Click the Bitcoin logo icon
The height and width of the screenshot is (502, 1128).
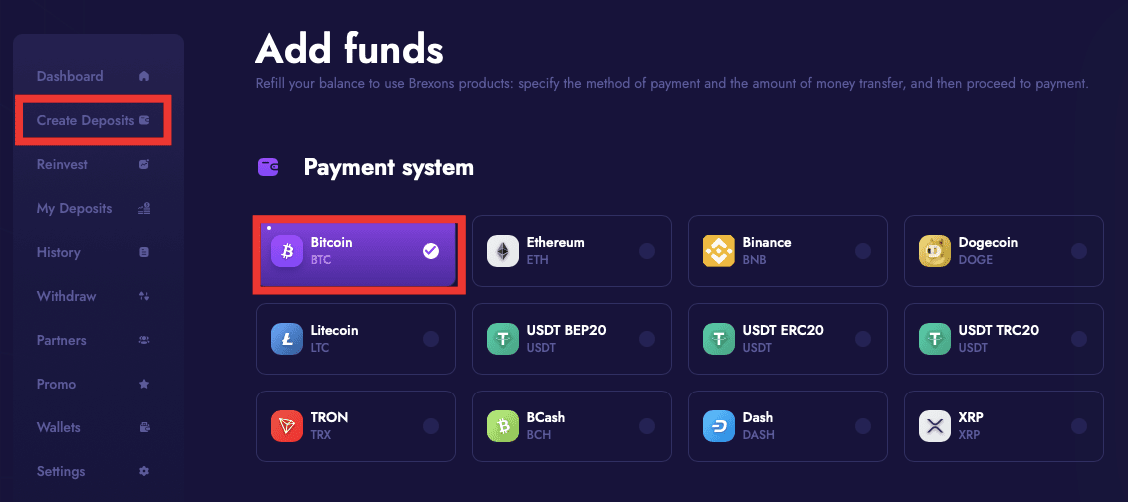[x=287, y=251]
